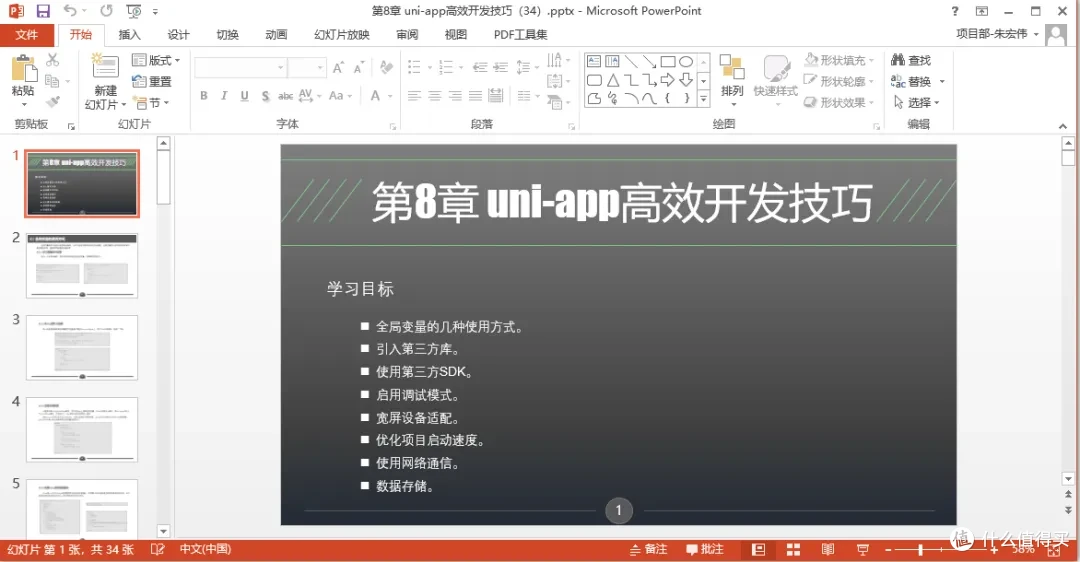The height and width of the screenshot is (562, 1080).
Task: Open Shape Effects (形状效果) dropdown
Action: tap(839, 103)
